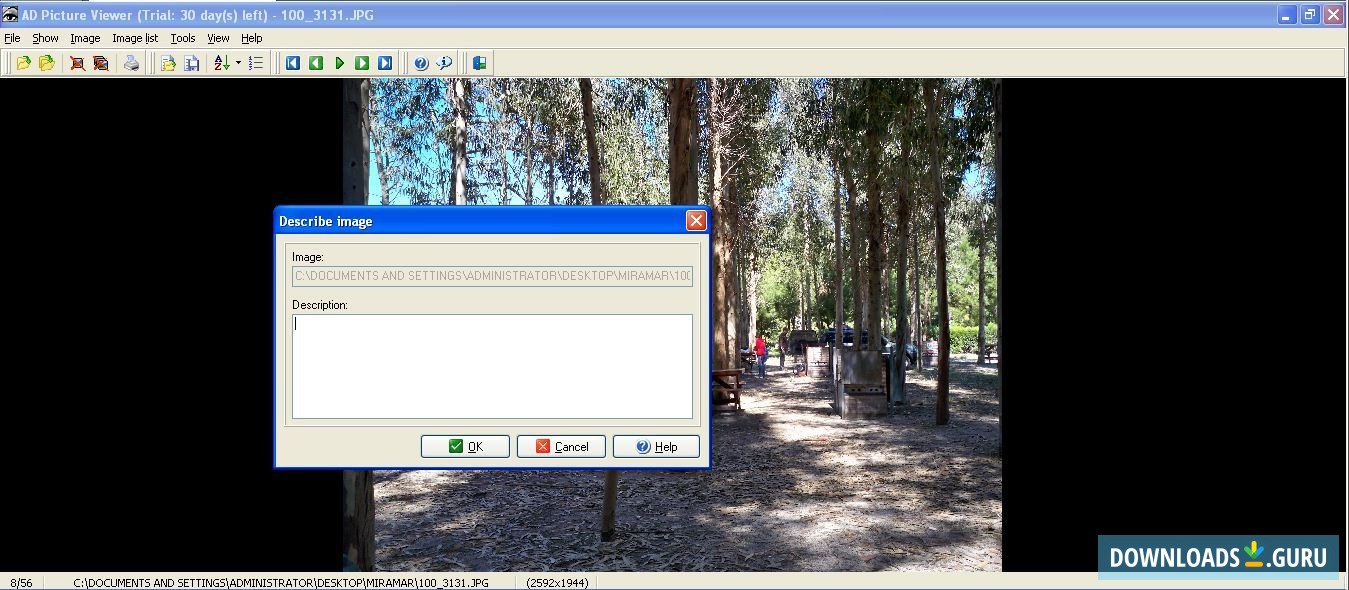Go to the previous image

[x=316, y=63]
